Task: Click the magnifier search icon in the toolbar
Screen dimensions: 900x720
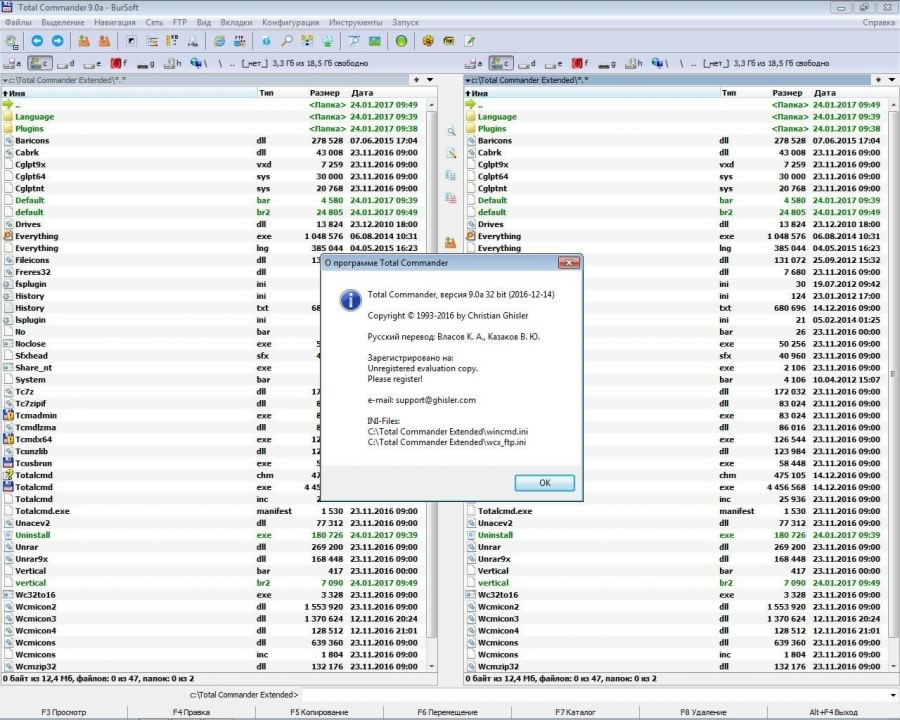Action: click(x=287, y=41)
